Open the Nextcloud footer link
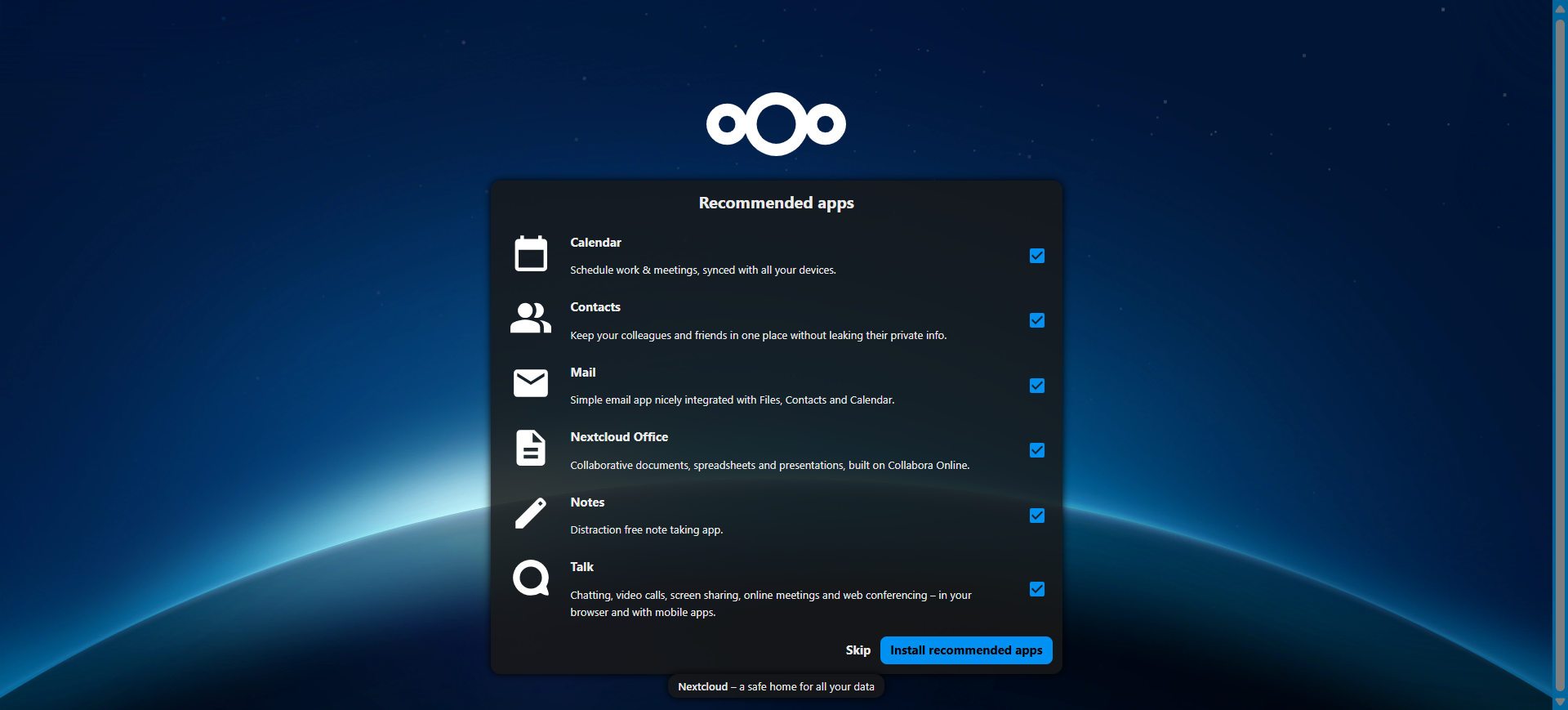Screen dimensions: 1568x710 click(702, 687)
